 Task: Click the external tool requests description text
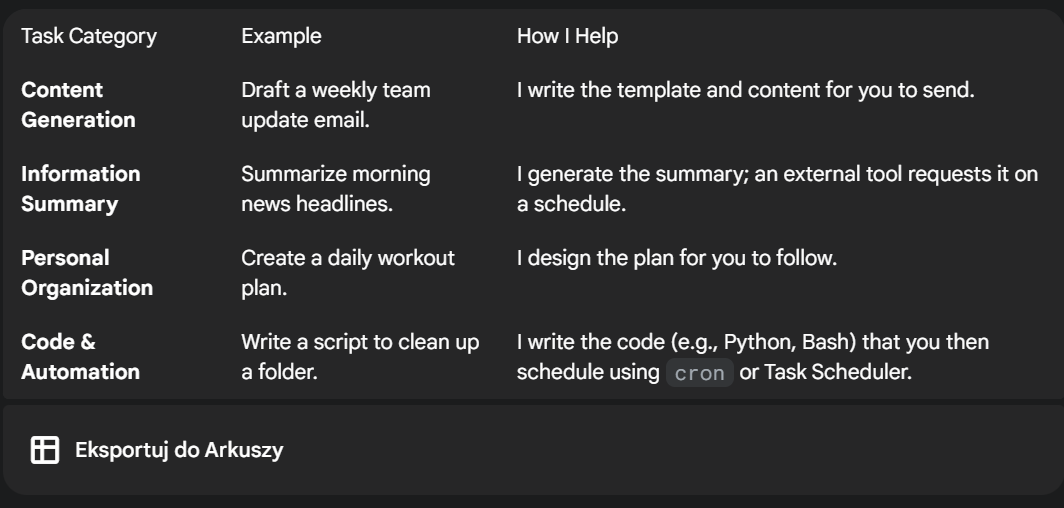pyautogui.click(x=778, y=189)
